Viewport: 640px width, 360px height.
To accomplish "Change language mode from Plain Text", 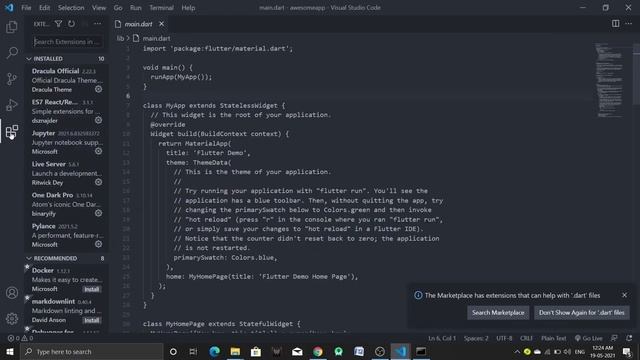I will [x=553, y=338].
